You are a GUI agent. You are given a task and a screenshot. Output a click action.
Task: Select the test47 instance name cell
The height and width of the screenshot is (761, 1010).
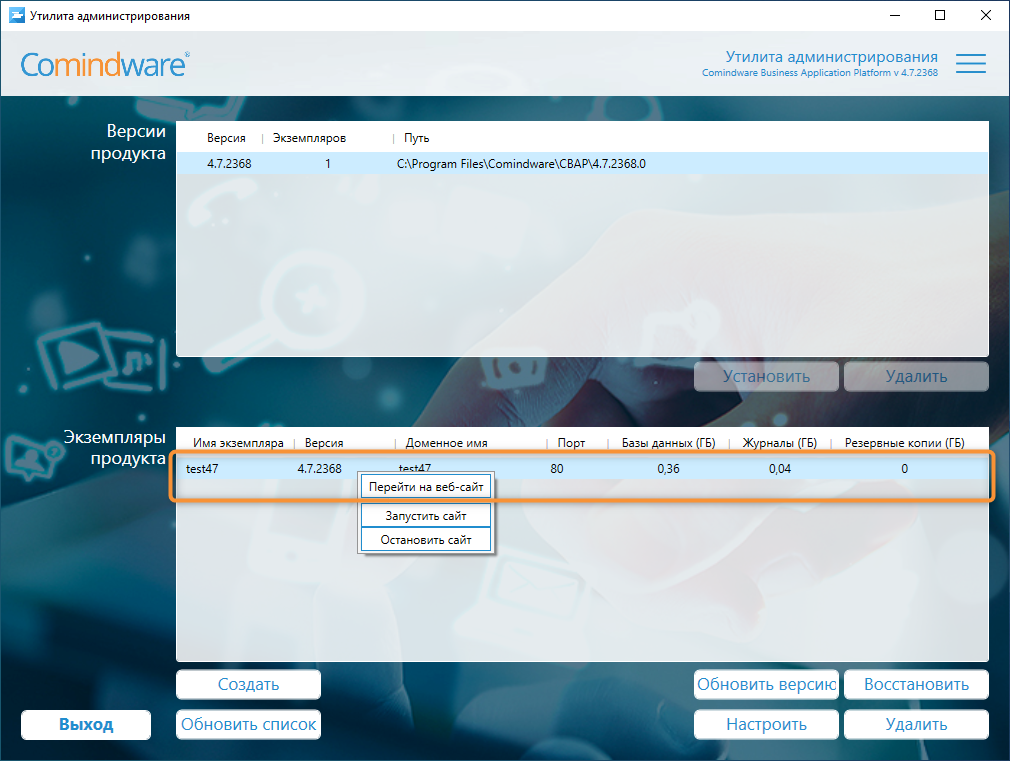[x=202, y=468]
